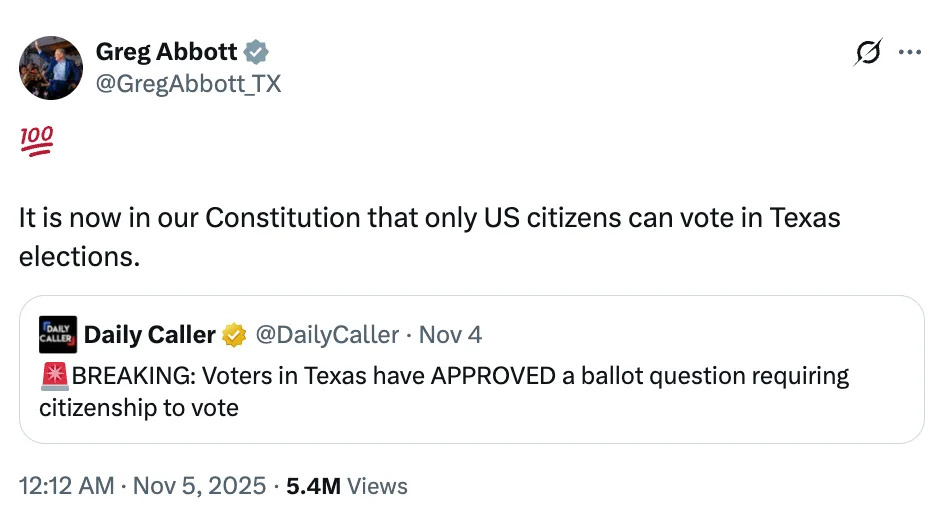Click the Daily Caller account name
Screen dimensions: 948x520
[149, 334]
